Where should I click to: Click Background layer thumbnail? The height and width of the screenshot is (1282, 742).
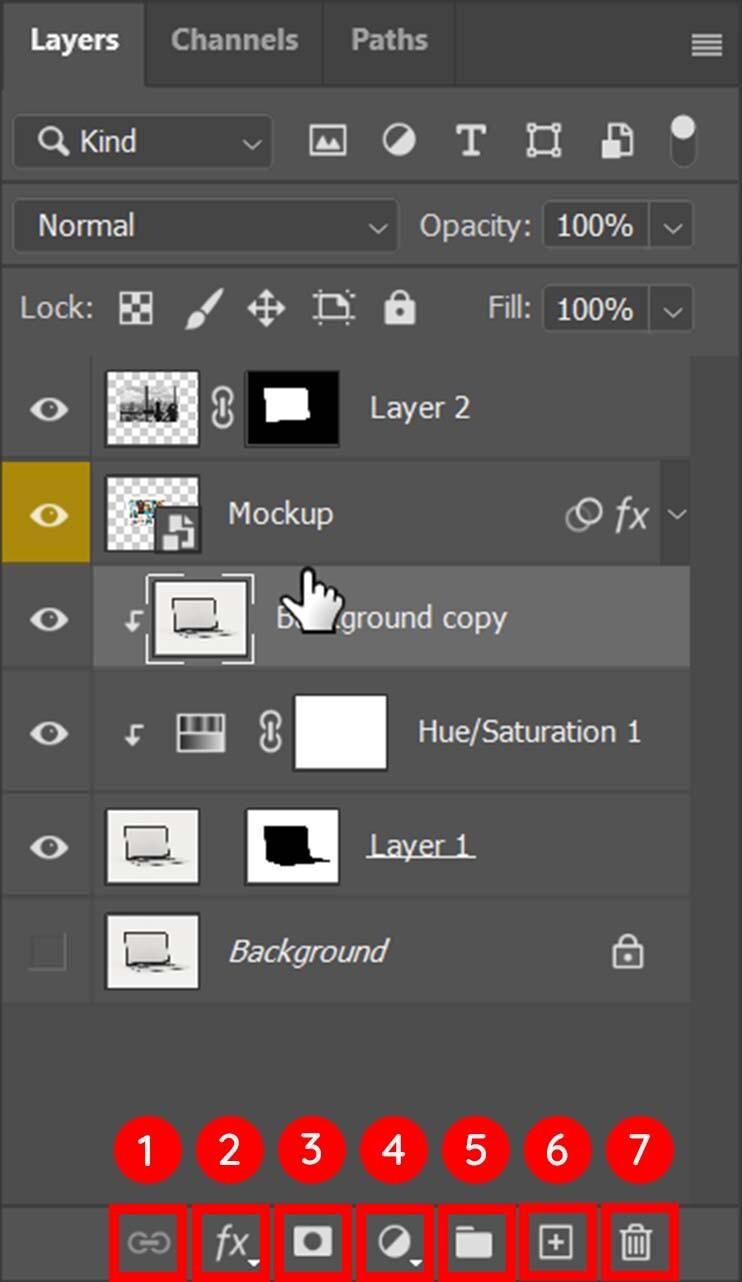[x=153, y=951]
